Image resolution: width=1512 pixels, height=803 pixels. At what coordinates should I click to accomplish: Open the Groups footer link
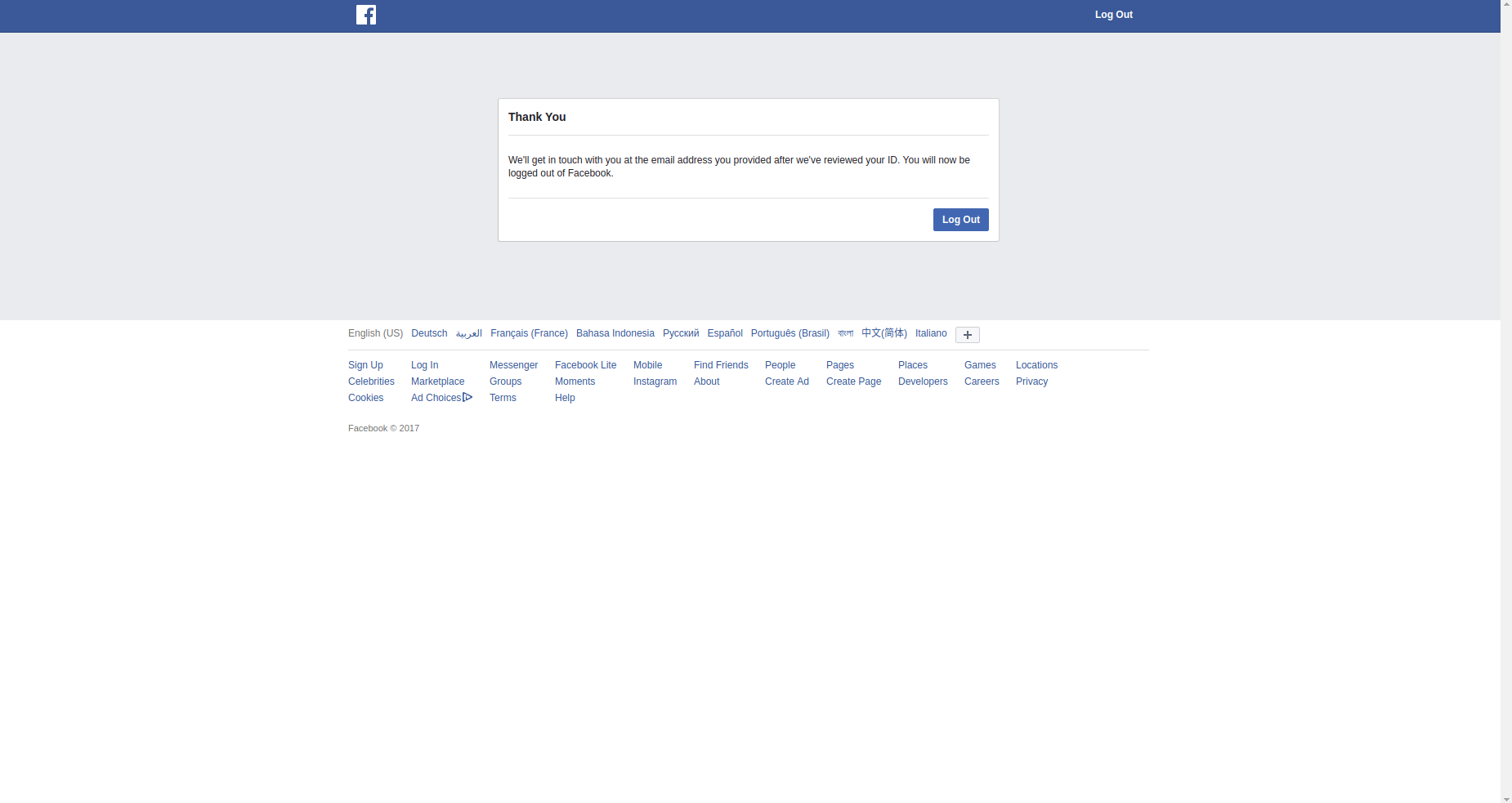pyautogui.click(x=505, y=381)
